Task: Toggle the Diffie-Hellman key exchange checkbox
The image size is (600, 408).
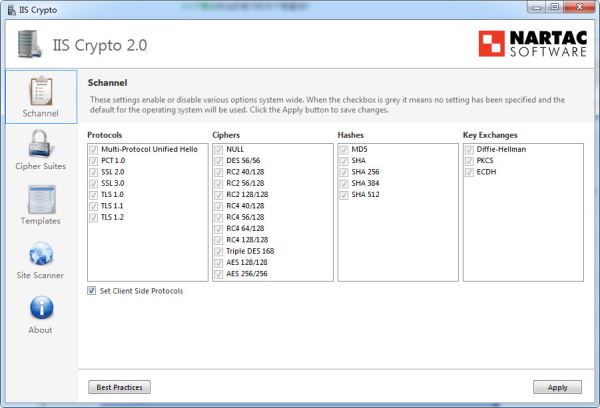Action: pyautogui.click(x=469, y=150)
